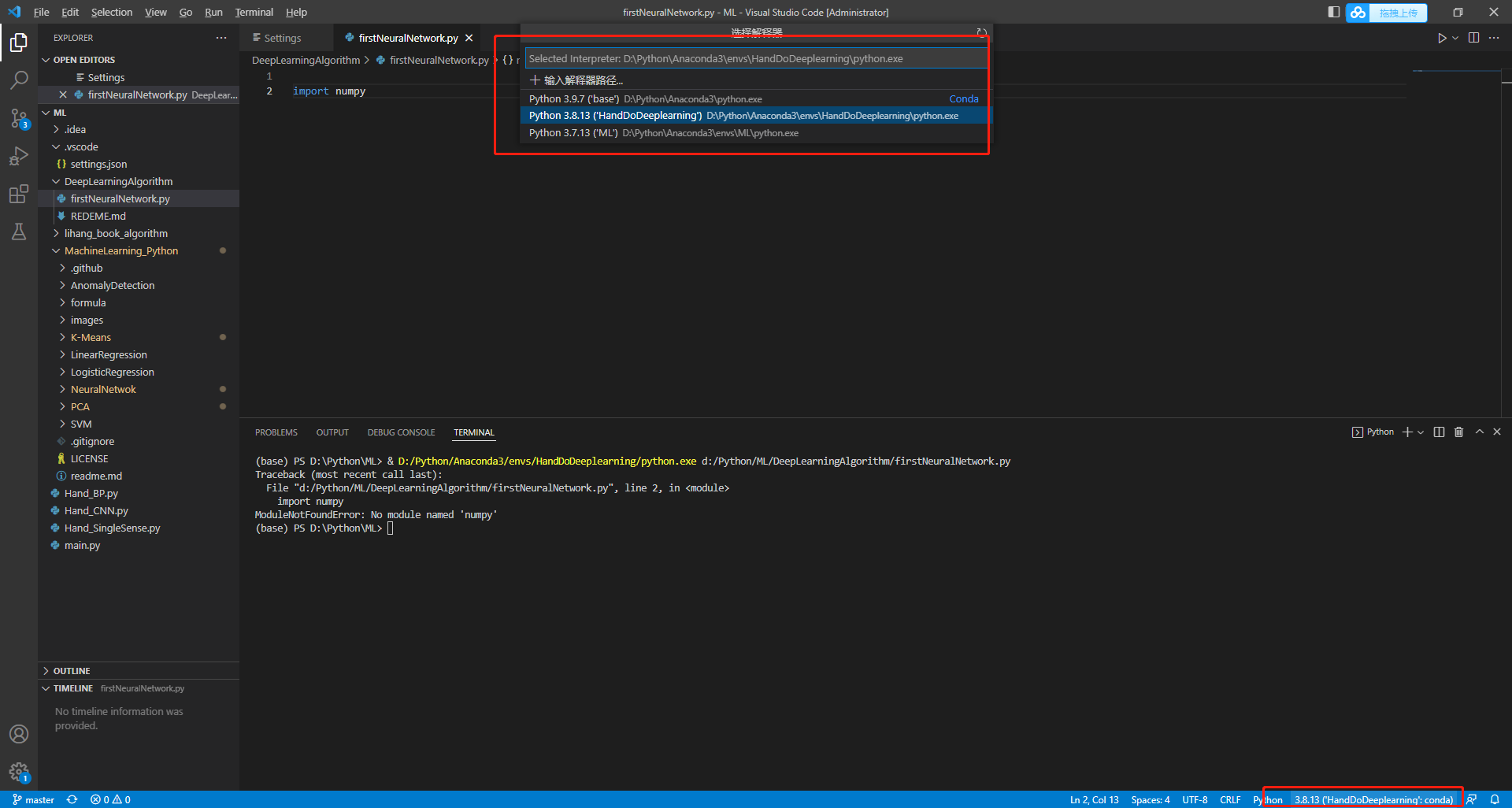Viewport: 1512px width, 808px height.
Task: Run Python file with play icon
Action: pyautogui.click(x=1441, y=38)
